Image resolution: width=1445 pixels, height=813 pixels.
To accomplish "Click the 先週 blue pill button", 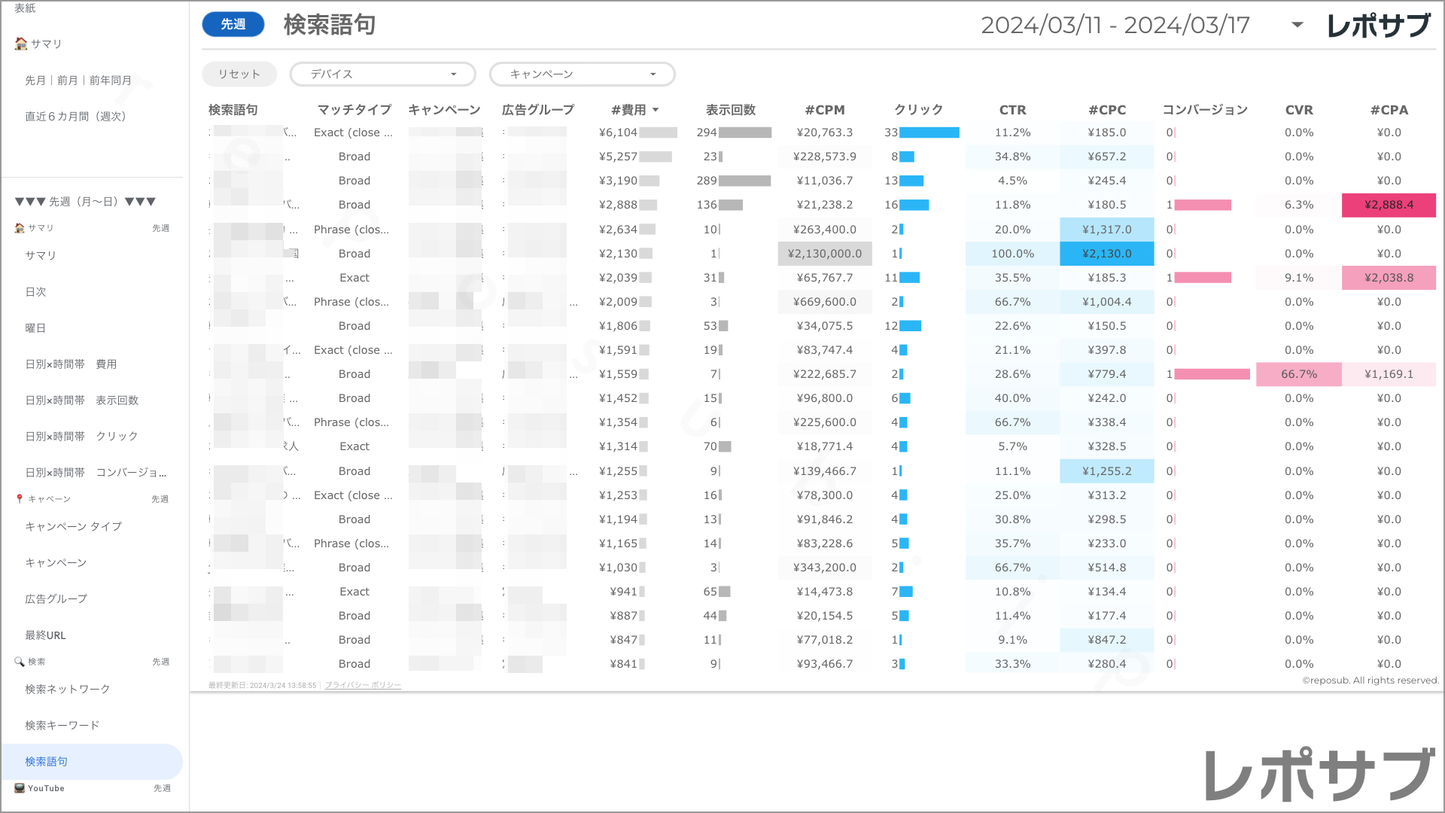I will coord(233,24).
